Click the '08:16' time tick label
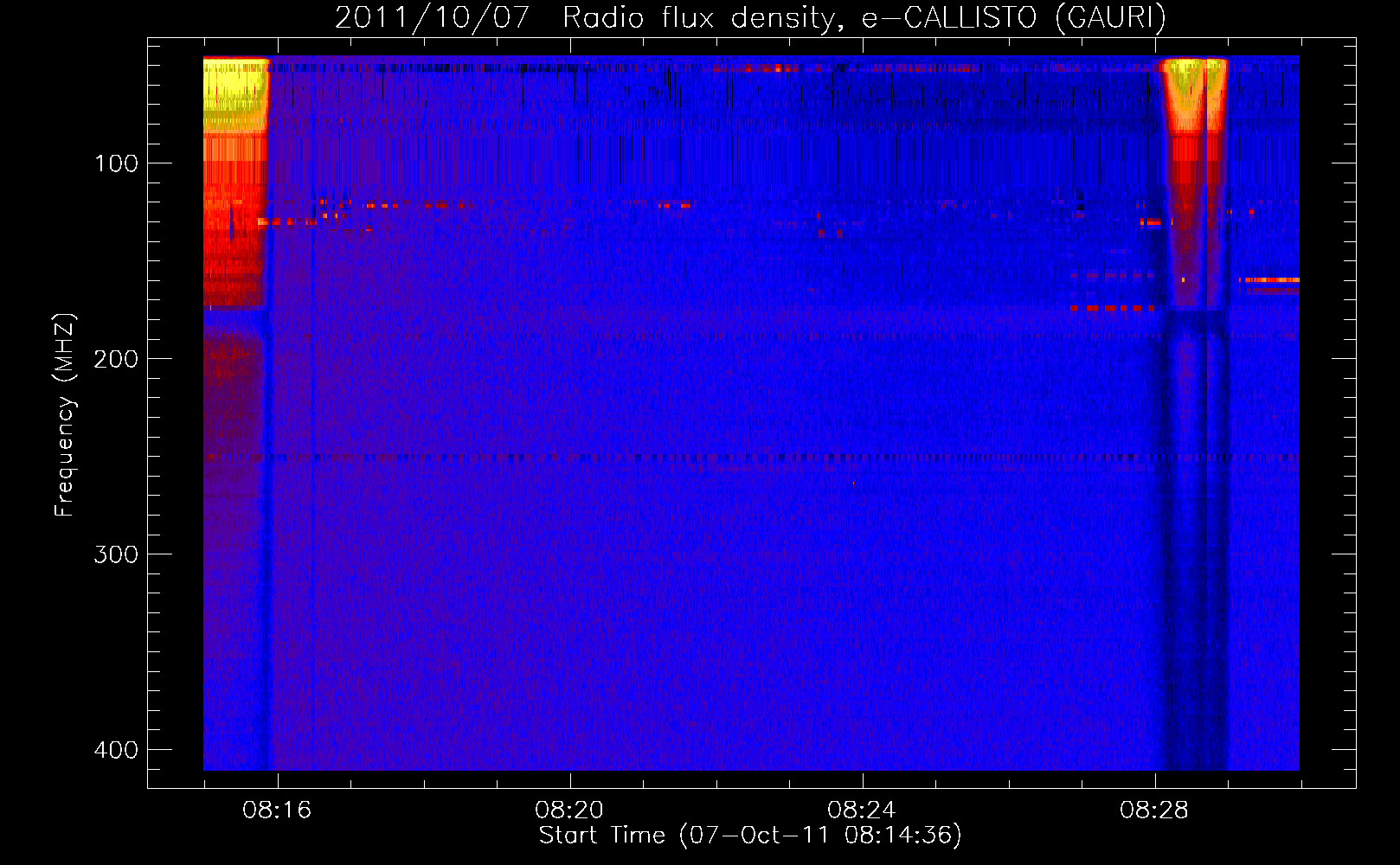 [277, 811]
